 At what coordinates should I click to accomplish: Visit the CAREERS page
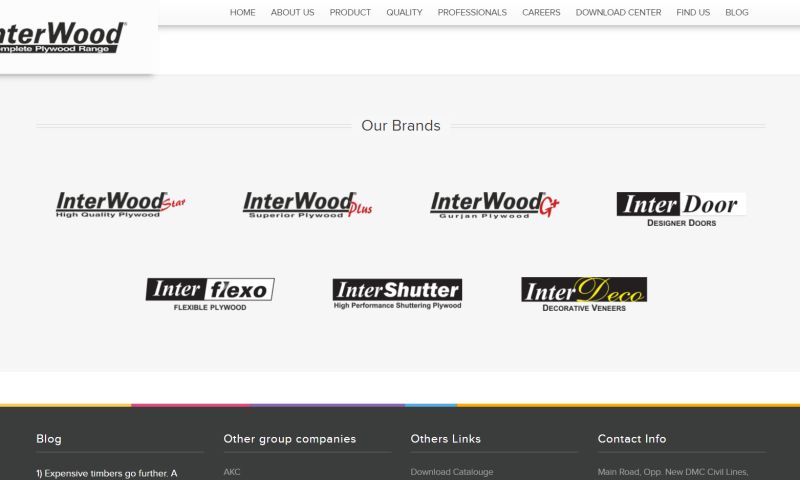[x=541, y=13]
